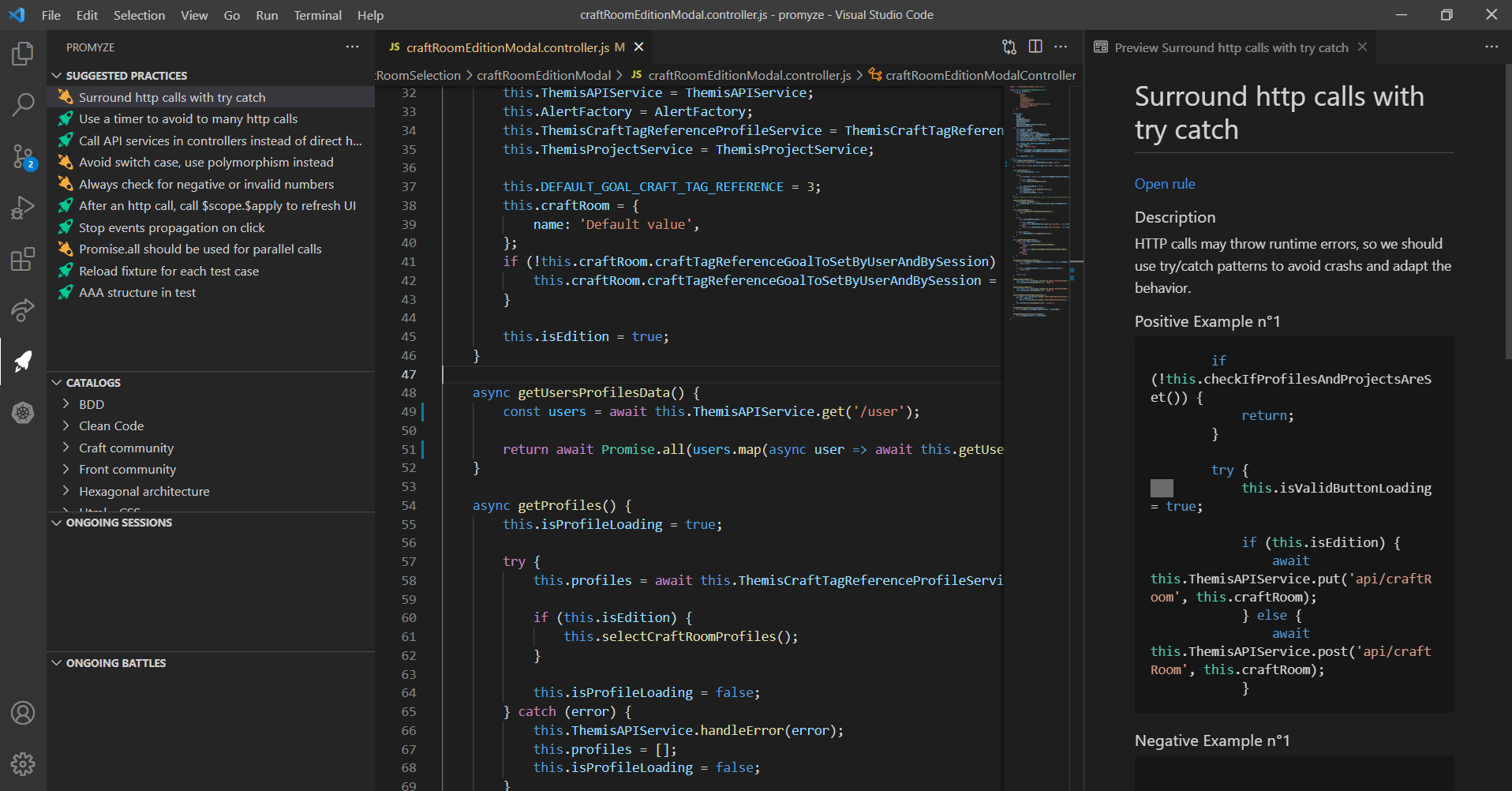Open the Manage settings gear
The height and width of the screenshot is (791, 1512).
(23, 763)
